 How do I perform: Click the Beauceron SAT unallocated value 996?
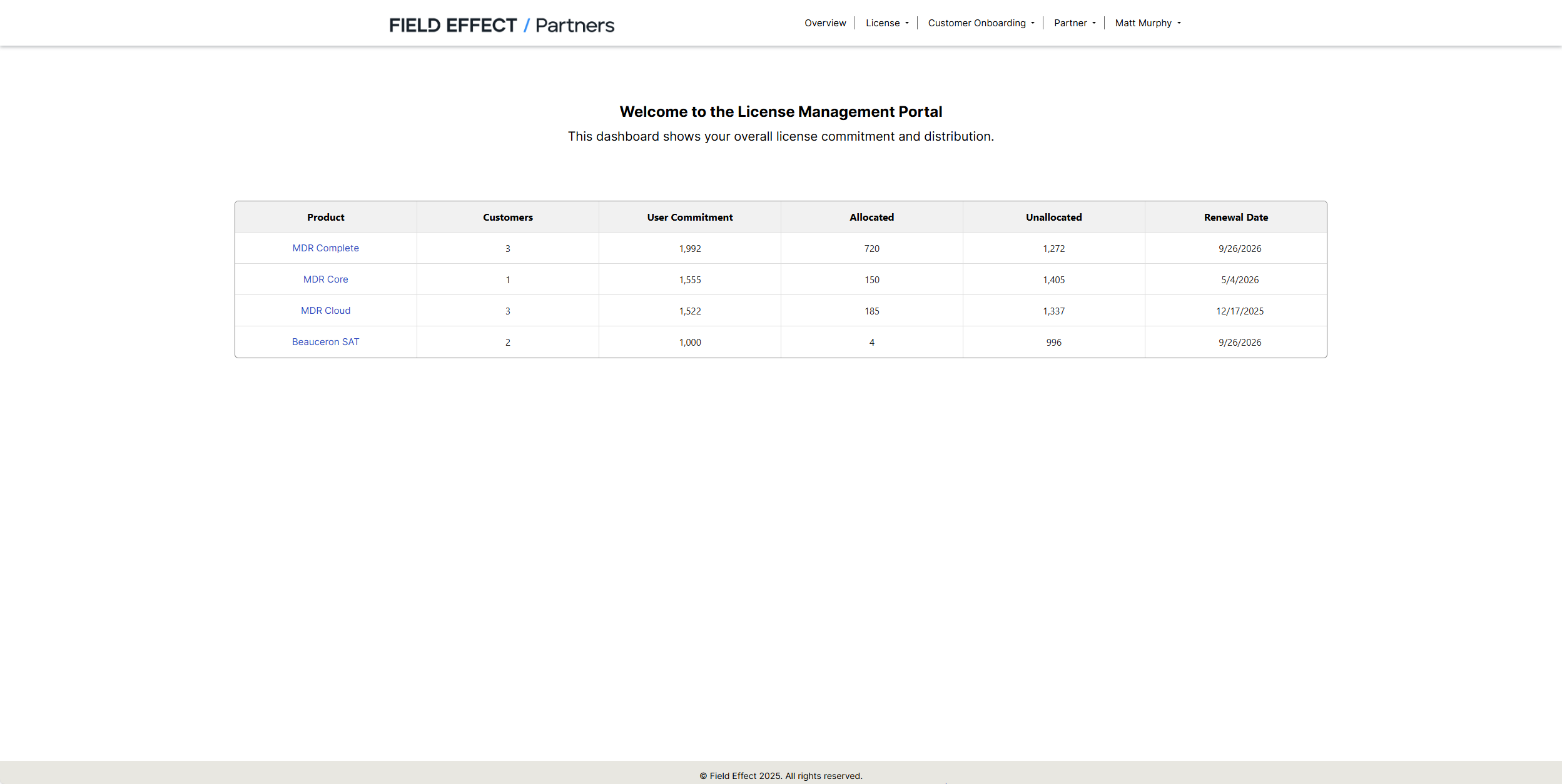[1053, 343]
